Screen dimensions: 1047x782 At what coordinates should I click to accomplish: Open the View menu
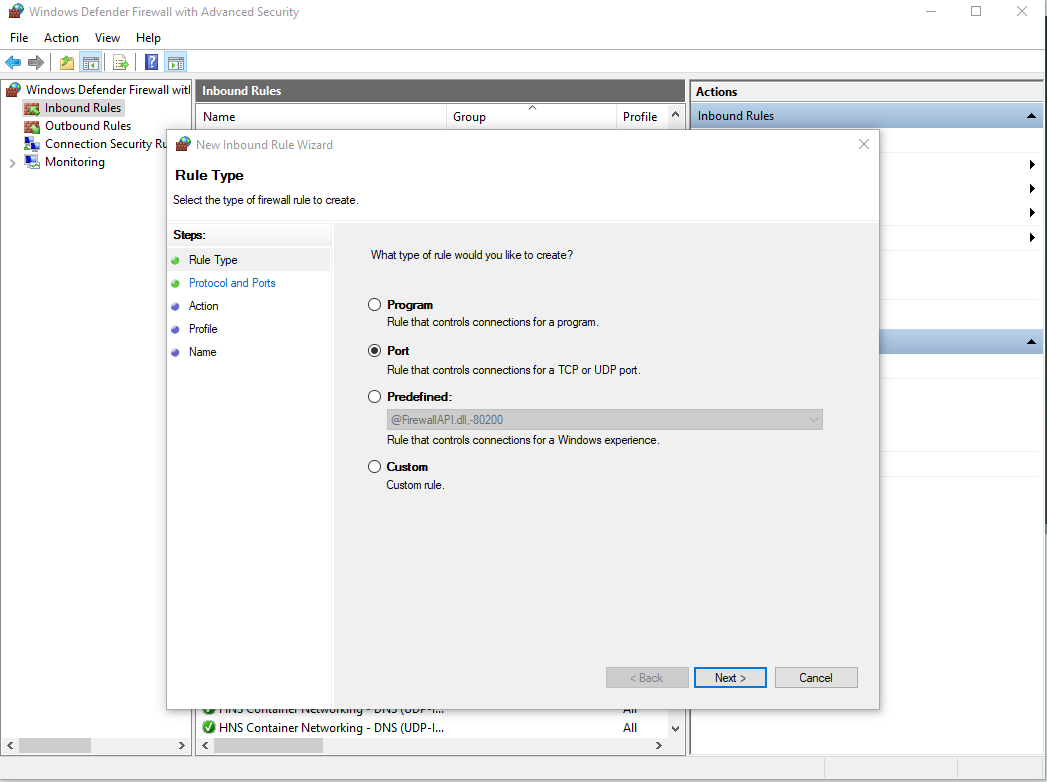click(107, 38)
